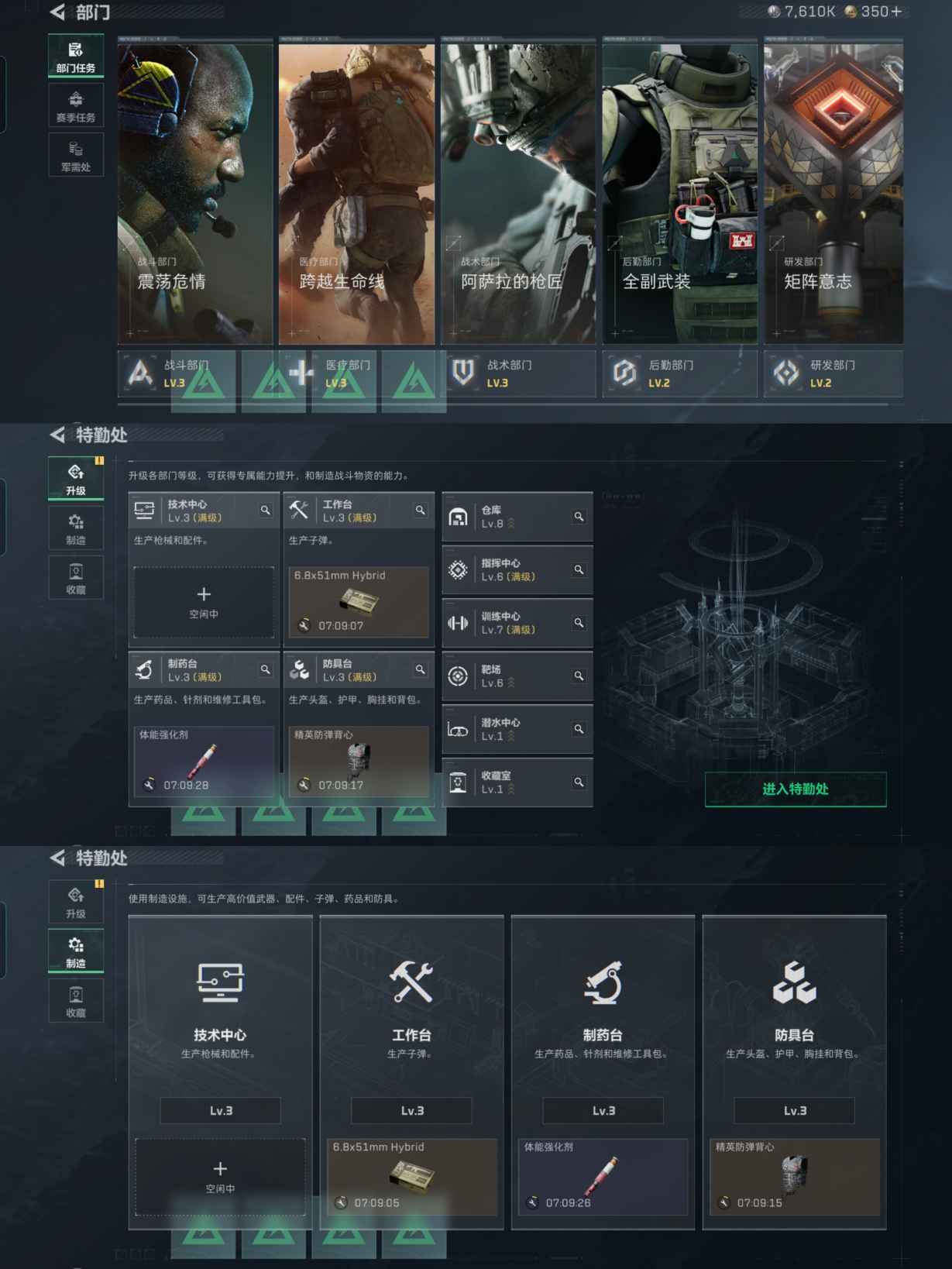Click the plus icon next to 350 currency
This screenshot has height=1269, width=952.
[896, 12]
